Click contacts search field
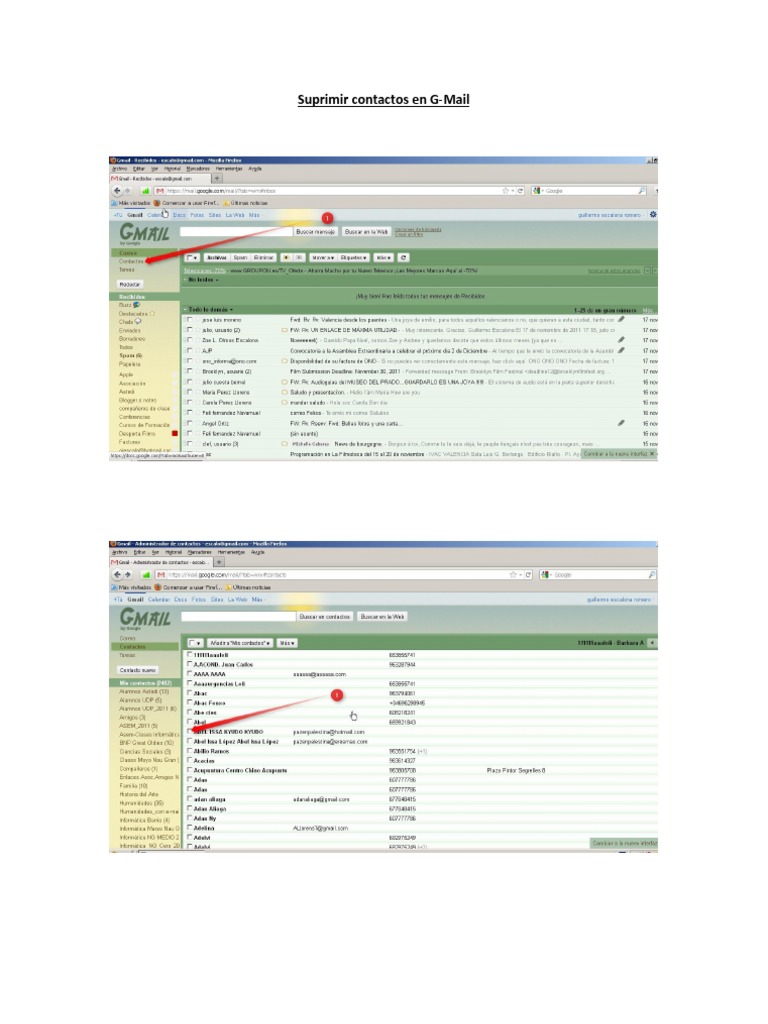Viewport: 768px width, 1024px height. [x=238, y=616]
